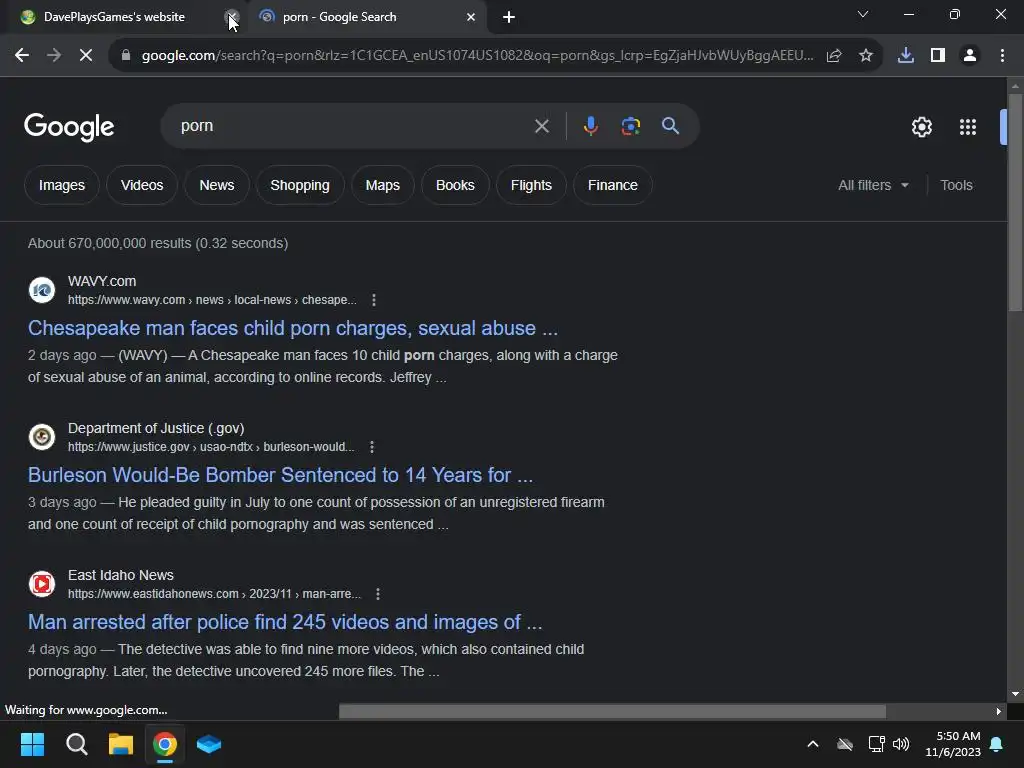1024x768 pixels.
Task: Open more options for Department of Justice result
Action: click(372, 447)
